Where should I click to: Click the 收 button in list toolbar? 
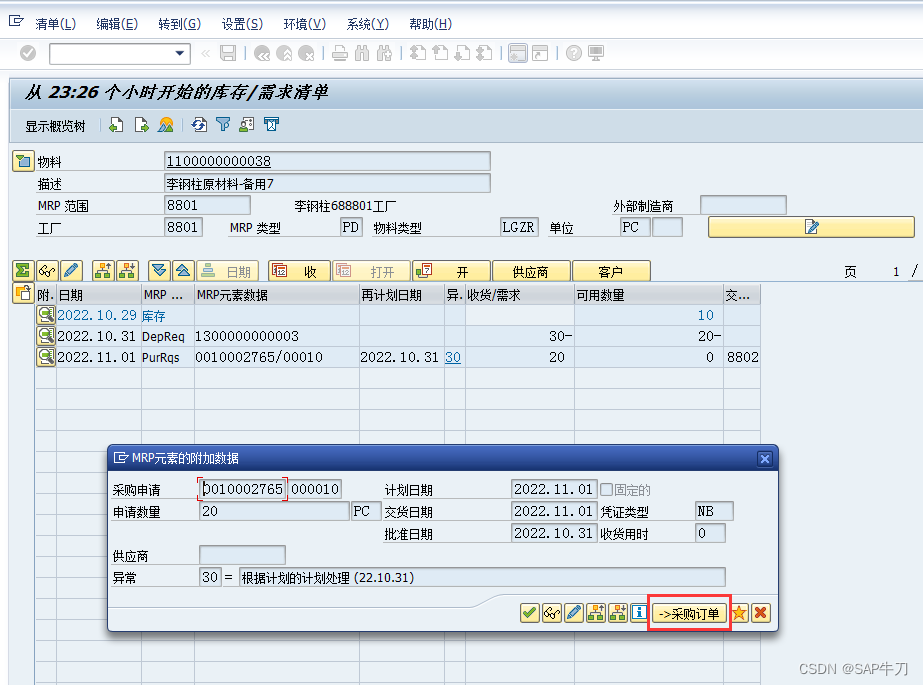pyautogui.click(x=299, y=271)
